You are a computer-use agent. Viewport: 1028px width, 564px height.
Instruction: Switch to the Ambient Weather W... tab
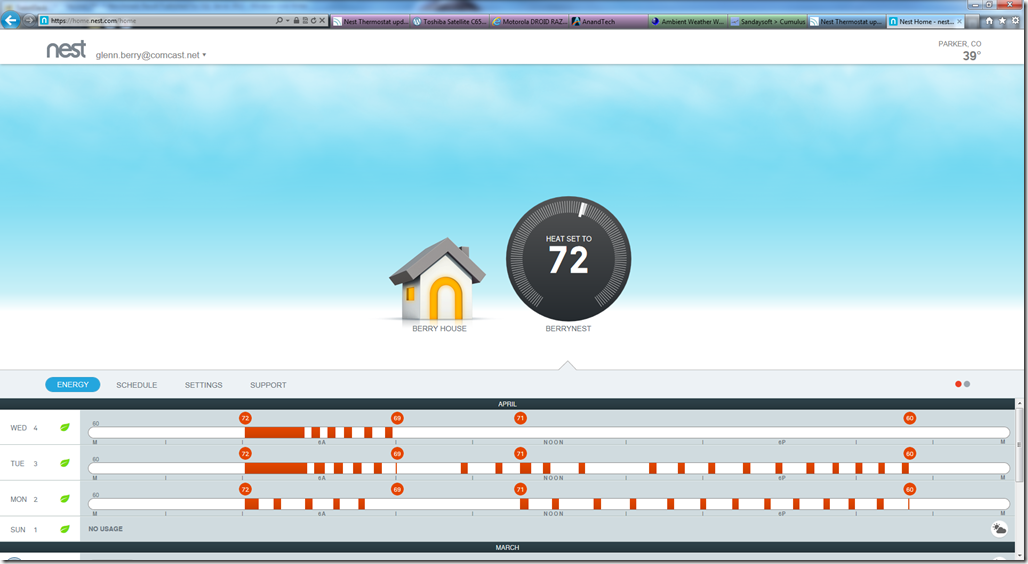[x=688, y=22]
